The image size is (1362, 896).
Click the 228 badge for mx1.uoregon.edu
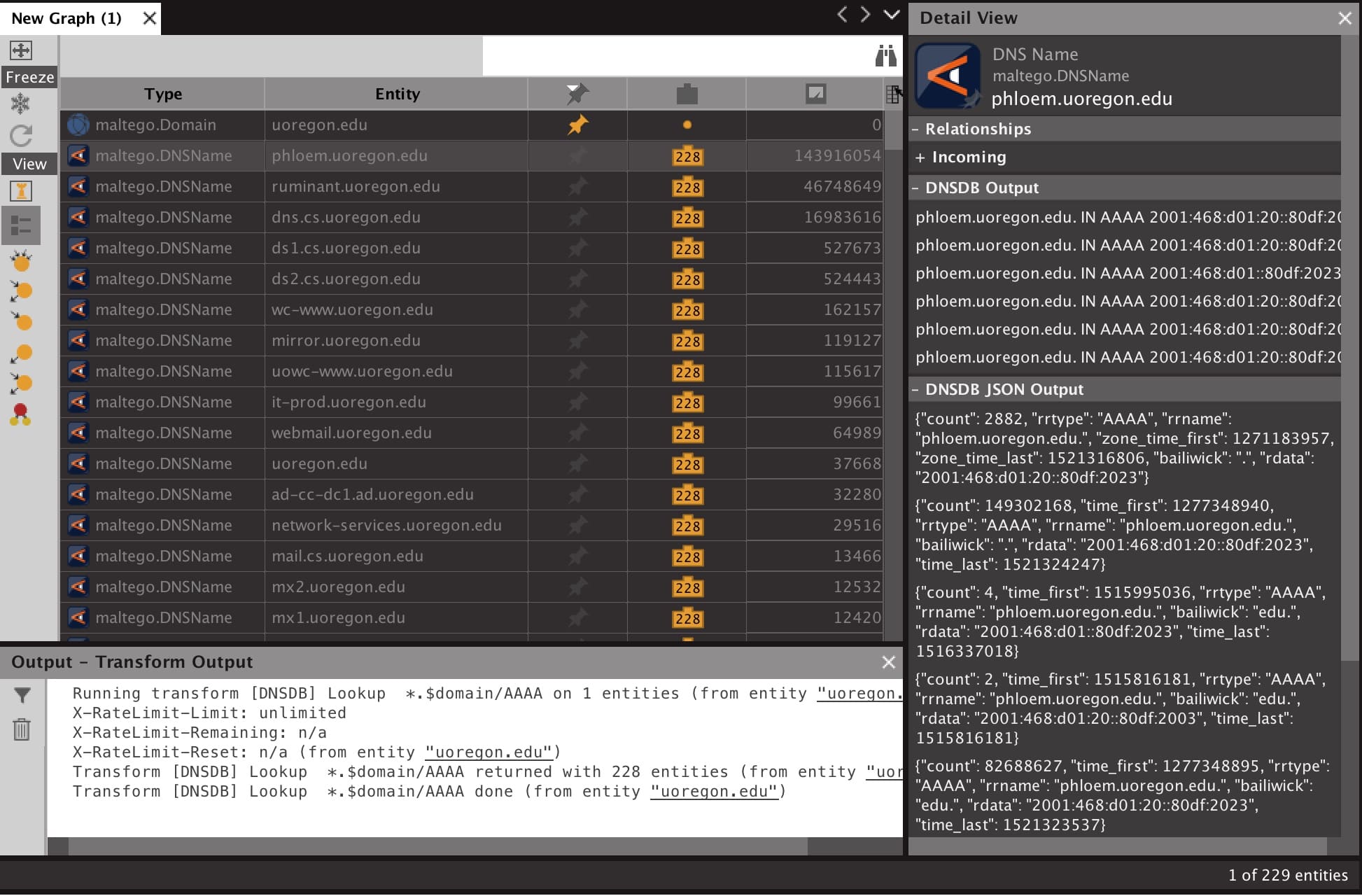687,618
